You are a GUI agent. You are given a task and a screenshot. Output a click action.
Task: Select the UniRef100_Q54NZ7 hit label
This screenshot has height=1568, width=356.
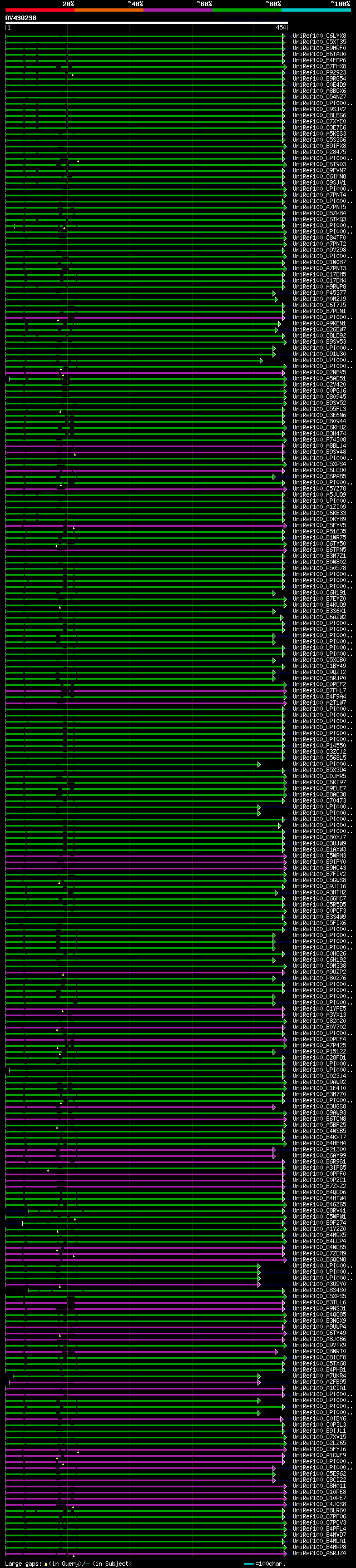pos(319,97)
